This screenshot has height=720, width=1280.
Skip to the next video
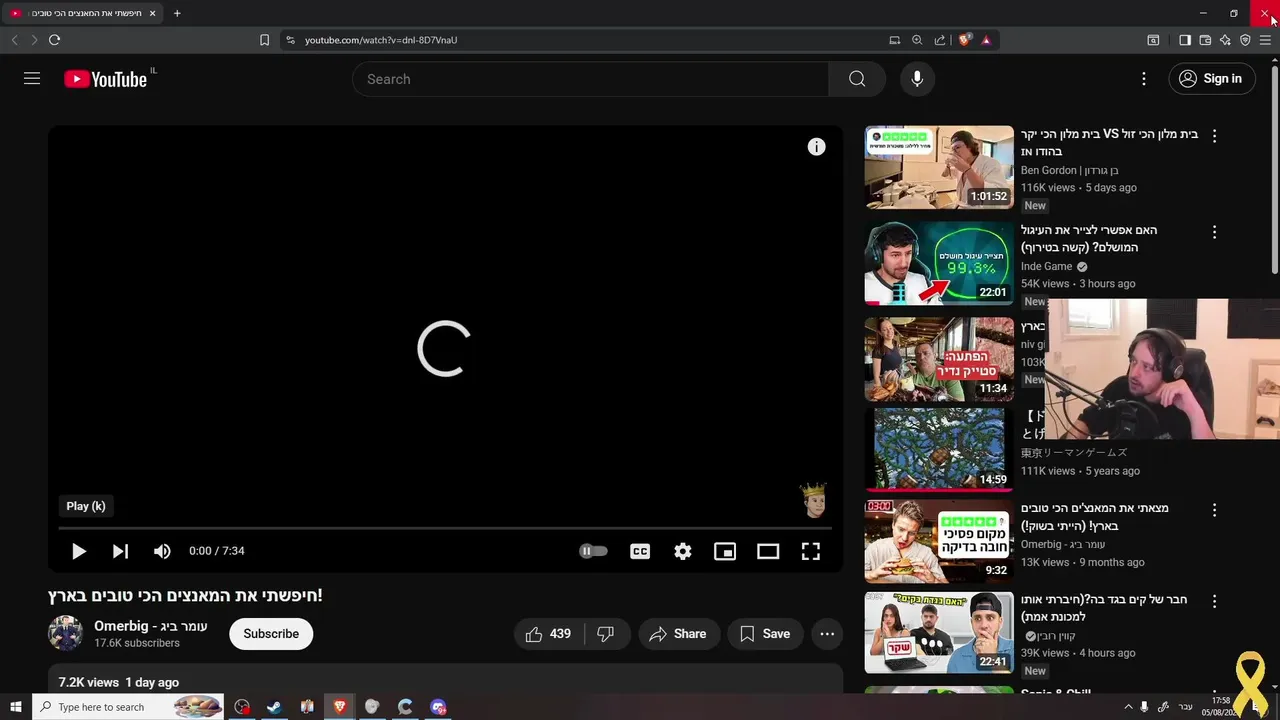tap(120, 551)
